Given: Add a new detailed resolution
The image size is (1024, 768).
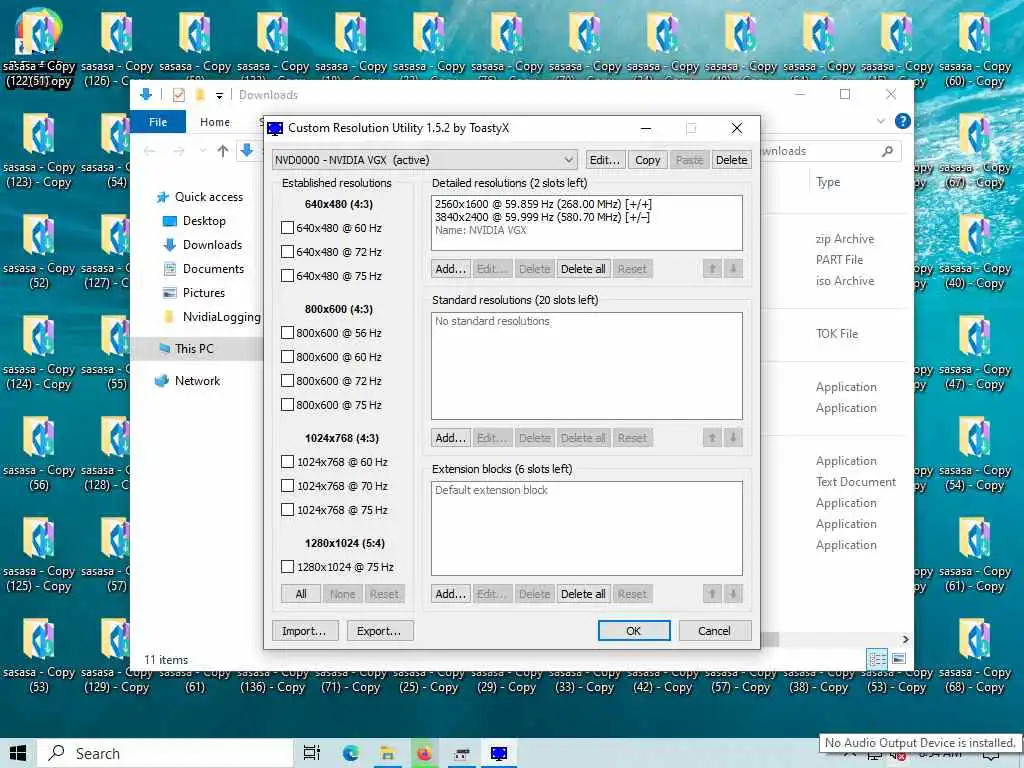Looking at the screenshot, I should (451, 269).
